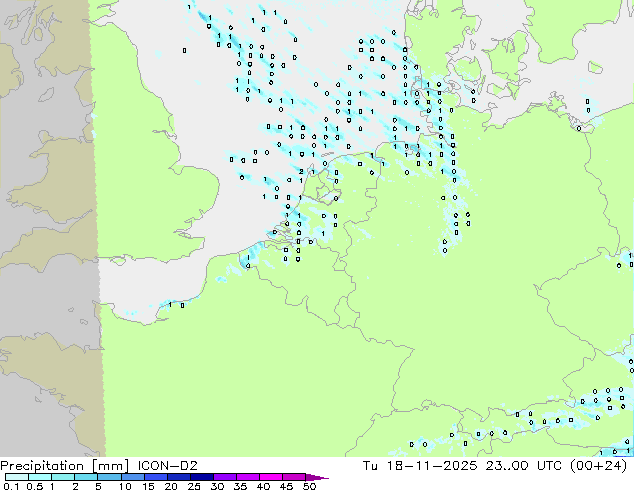This screenshot has height=490, width=634.
Task: Click the 15–20 mm legend color segment
Action: 155,477
